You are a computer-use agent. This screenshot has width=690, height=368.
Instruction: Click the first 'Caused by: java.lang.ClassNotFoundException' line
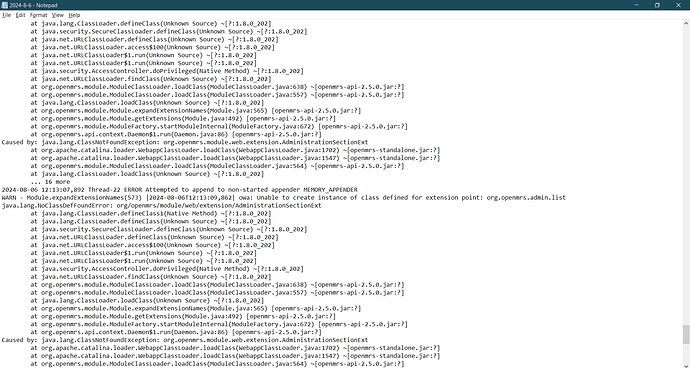click(185, 142)
